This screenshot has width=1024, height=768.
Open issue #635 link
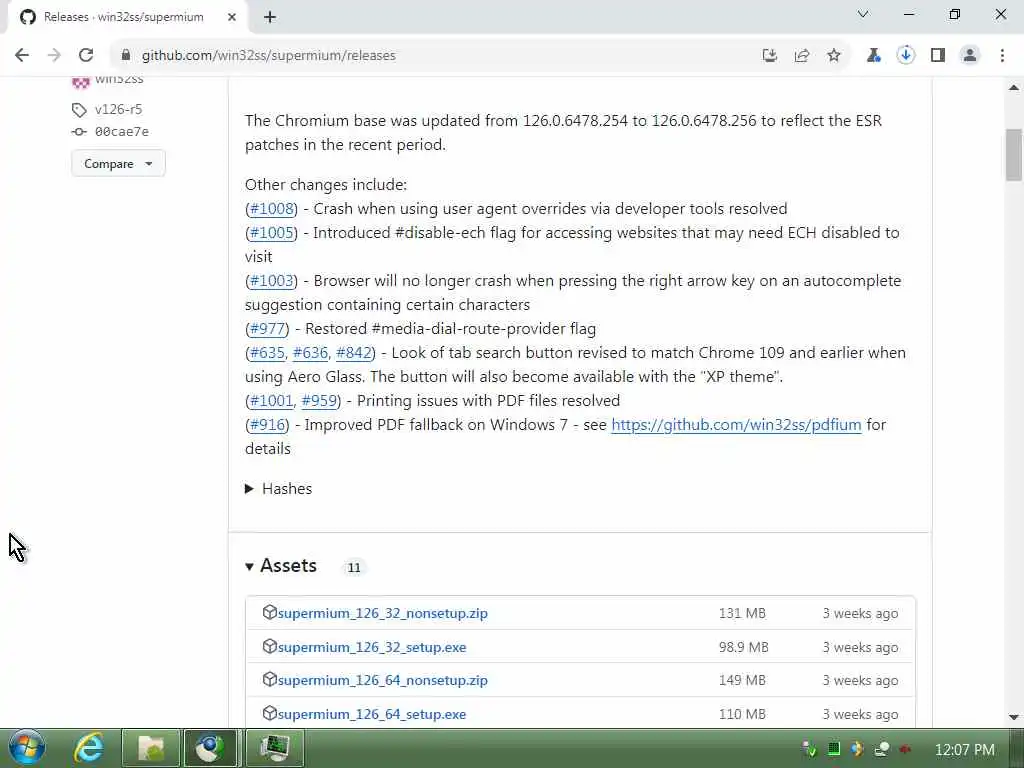click(x=268, y=353)
